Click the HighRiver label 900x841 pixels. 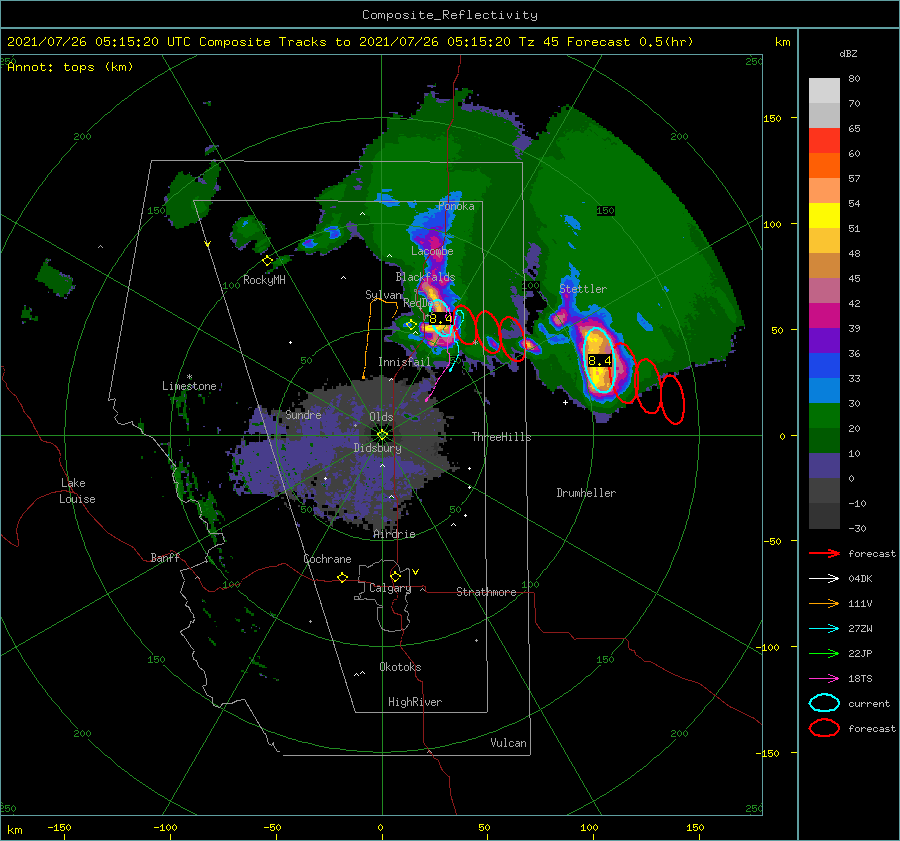[415, 702]
